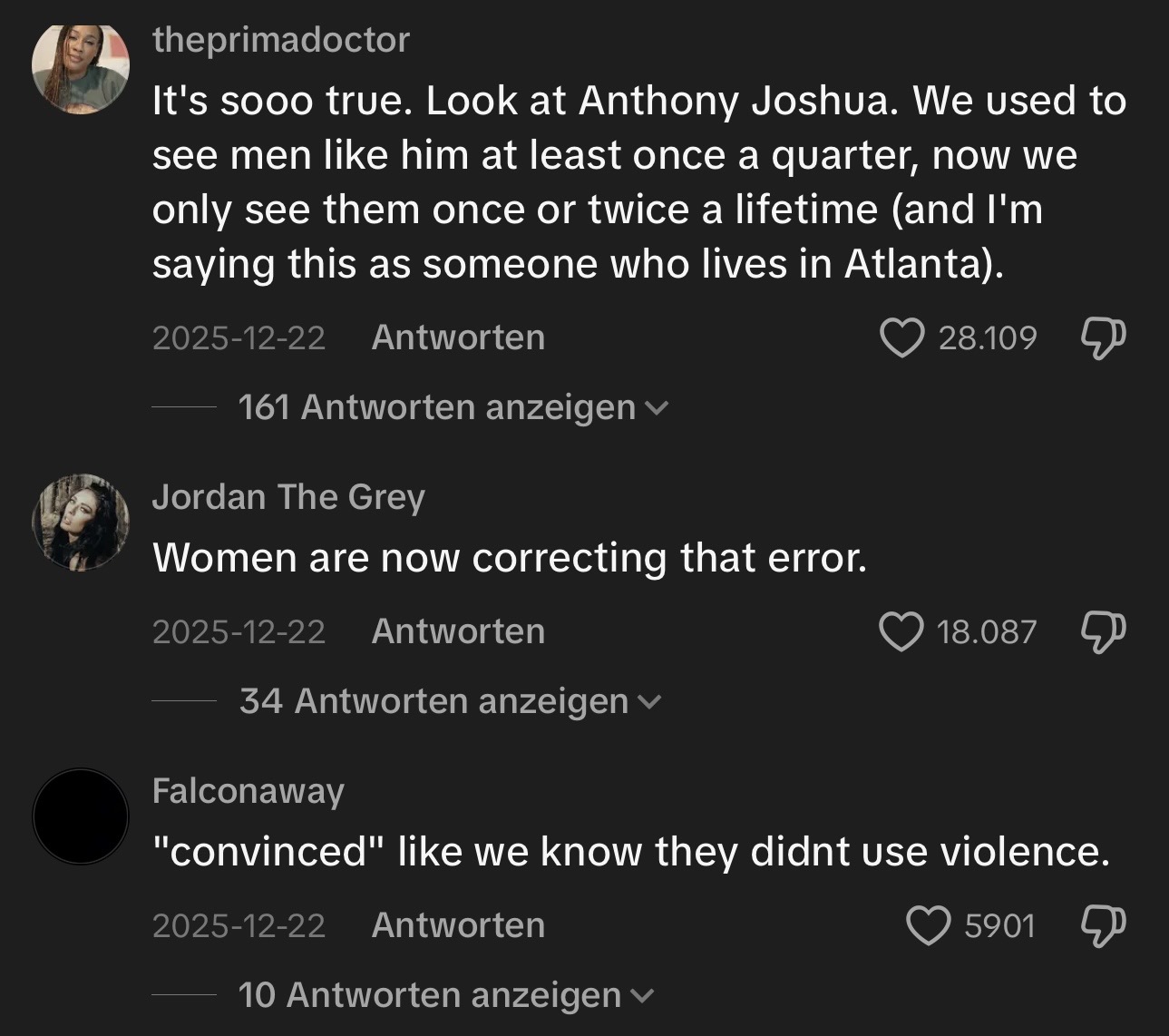
Task: Dislike Falconaway's comment
Action: [x=1103, y=925]
